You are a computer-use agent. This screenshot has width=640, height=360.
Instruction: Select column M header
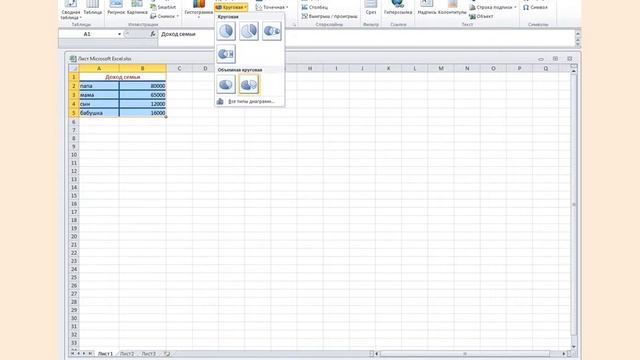(441, 68)
